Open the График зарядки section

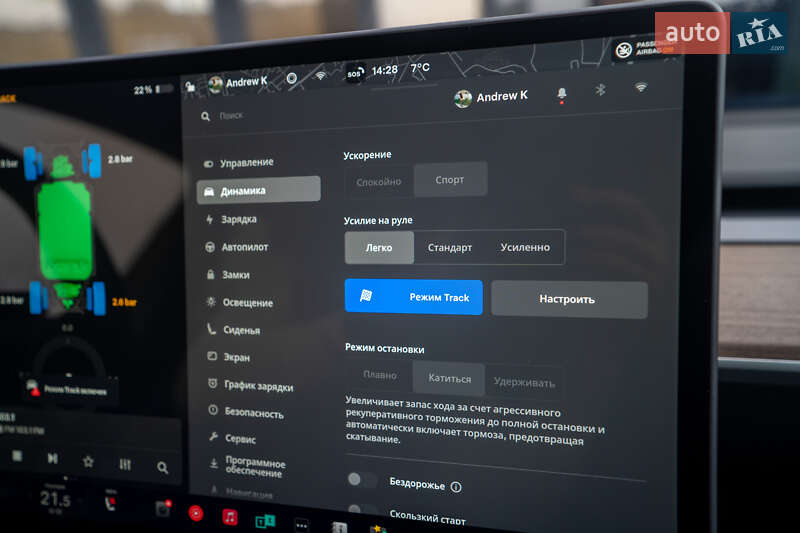(x=251, y=386)
